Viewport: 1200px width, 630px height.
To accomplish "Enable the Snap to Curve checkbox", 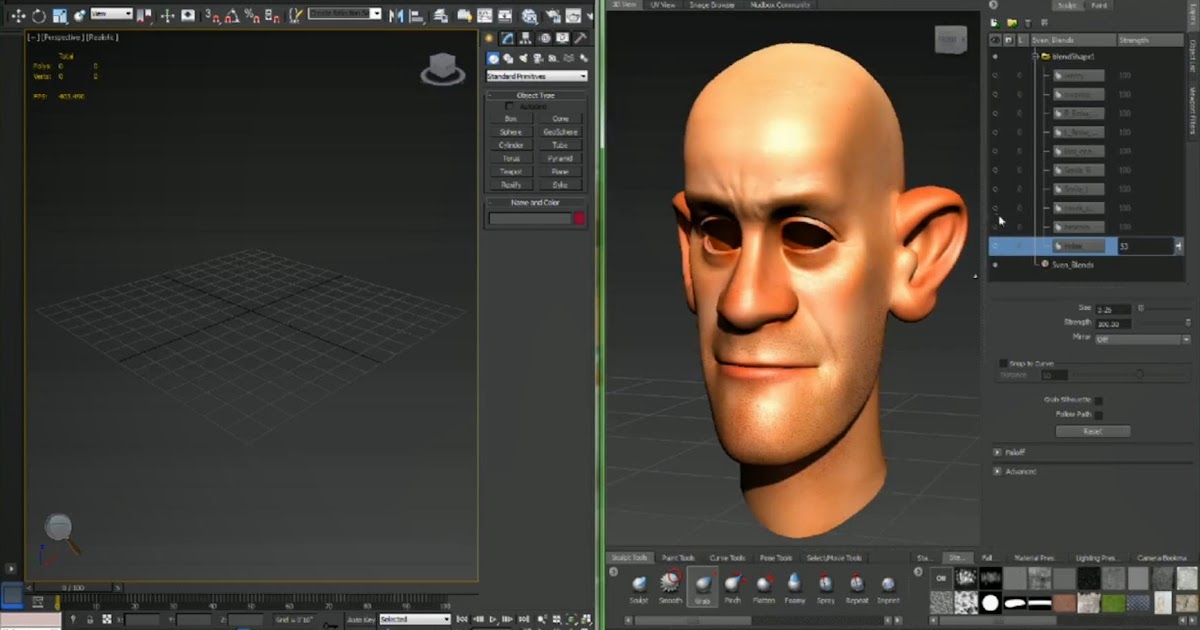I will click(1003, 363).
